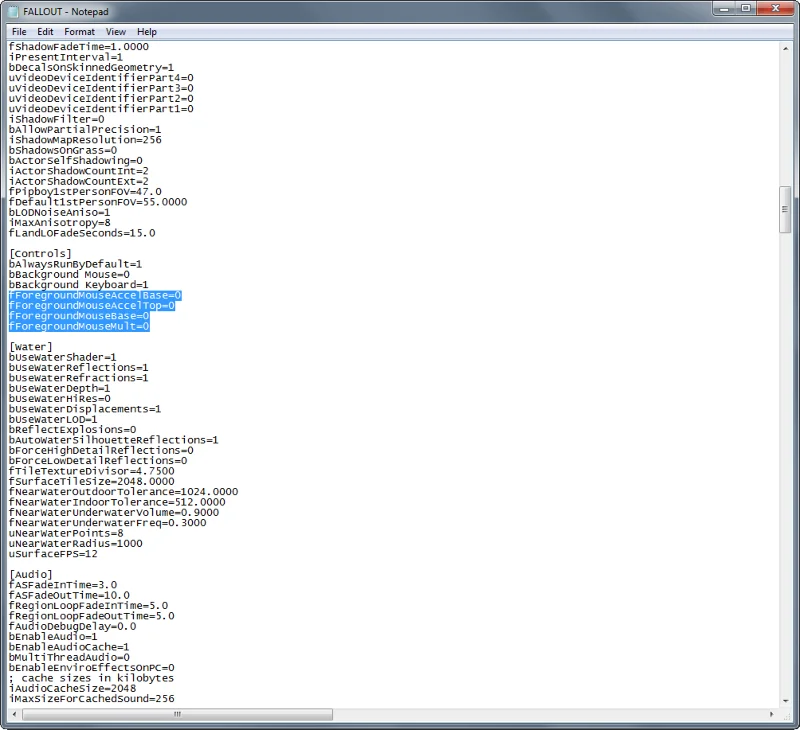The width and height of the screenshot is (800, 730).
Task: Close the FALLOUT Notepad window
Action: tap(775, 9)
